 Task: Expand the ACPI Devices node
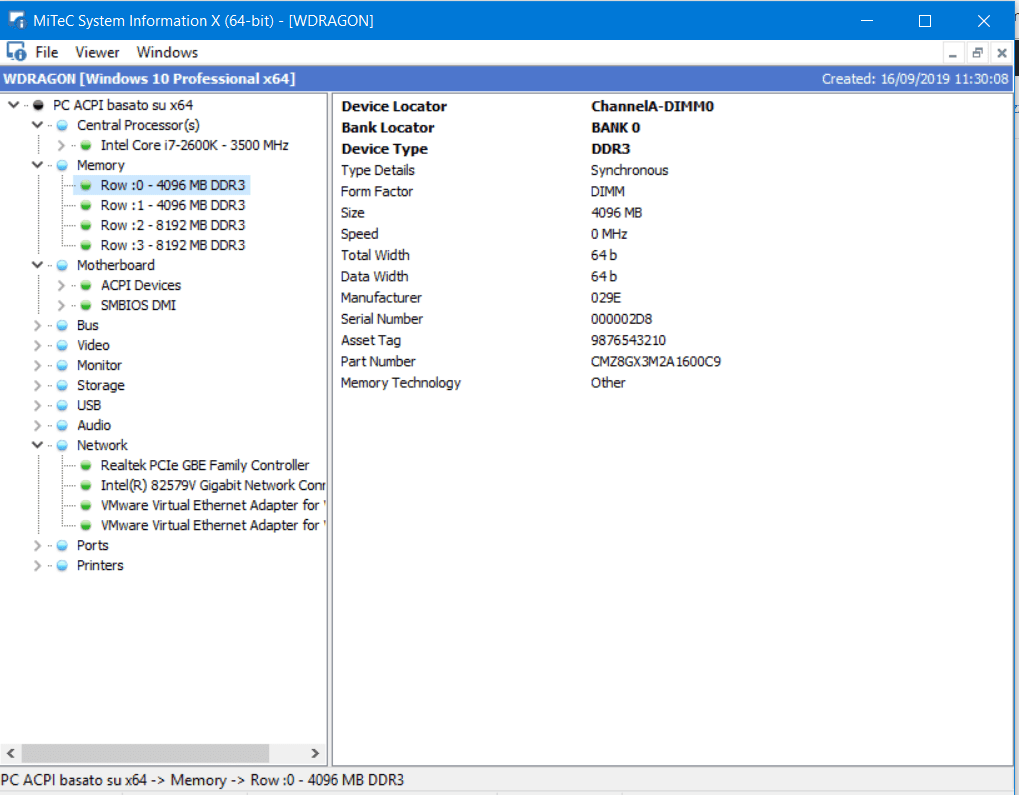point(61,285)
